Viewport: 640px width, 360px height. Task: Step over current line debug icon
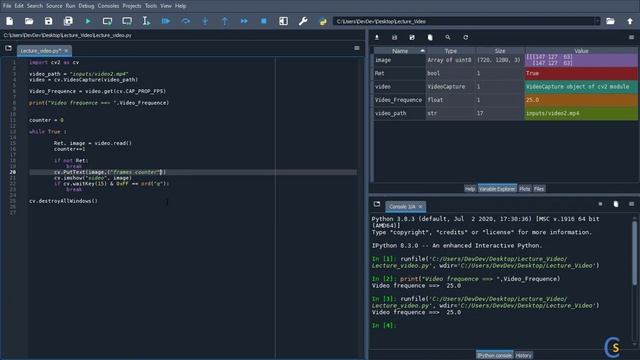click(x=185, y=21)
